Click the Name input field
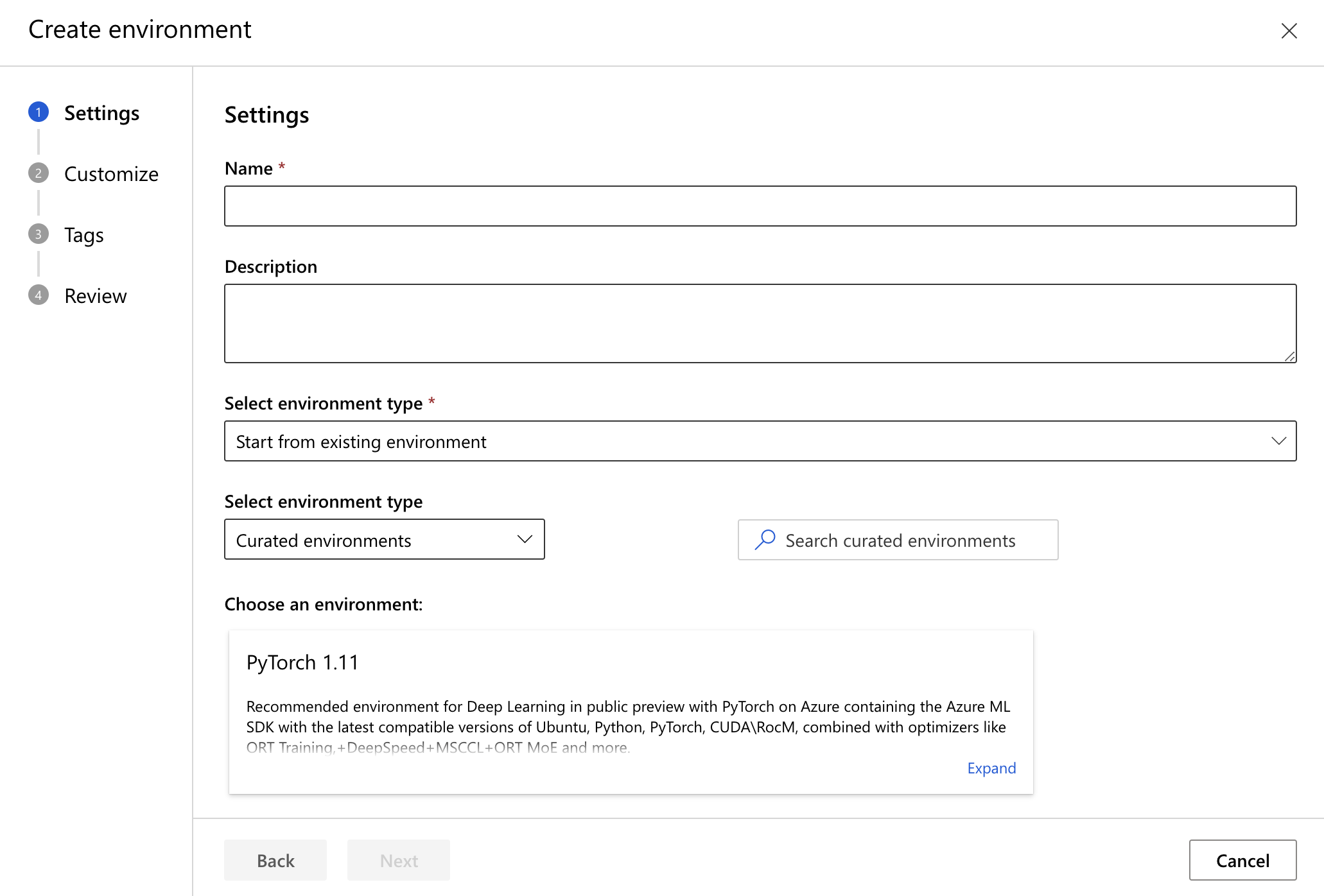 pos(760,205)
